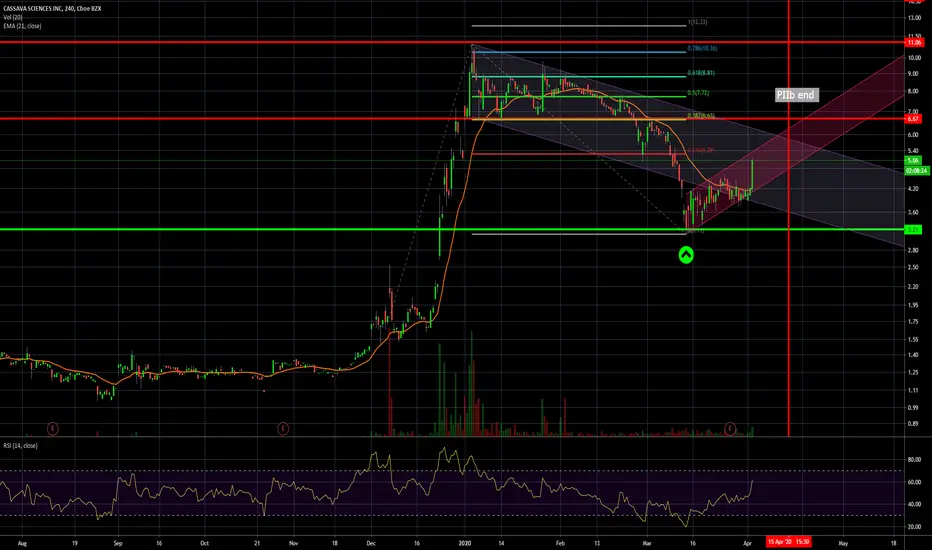Open the earnings marker before Nov
This screenshot has width=932, height=550.
click(x=283, y=428)
